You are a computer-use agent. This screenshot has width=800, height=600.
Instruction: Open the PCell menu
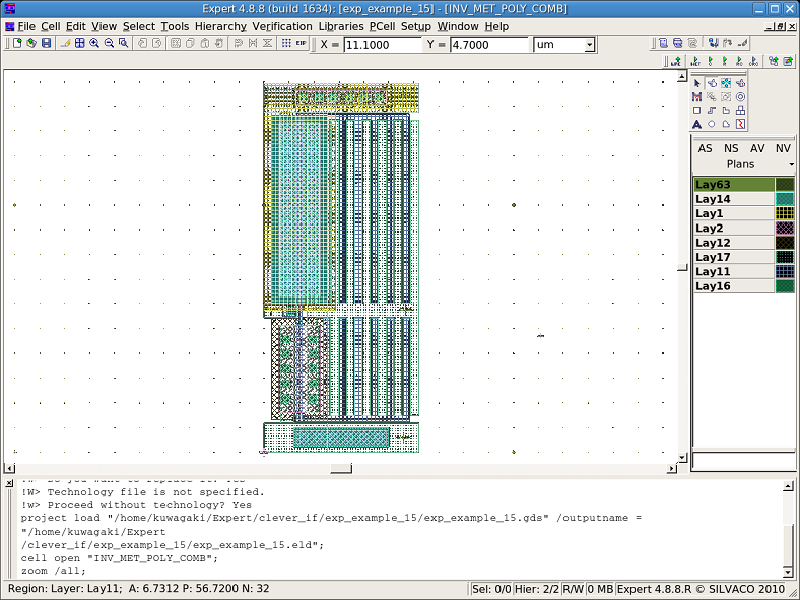tap(381, 26)
